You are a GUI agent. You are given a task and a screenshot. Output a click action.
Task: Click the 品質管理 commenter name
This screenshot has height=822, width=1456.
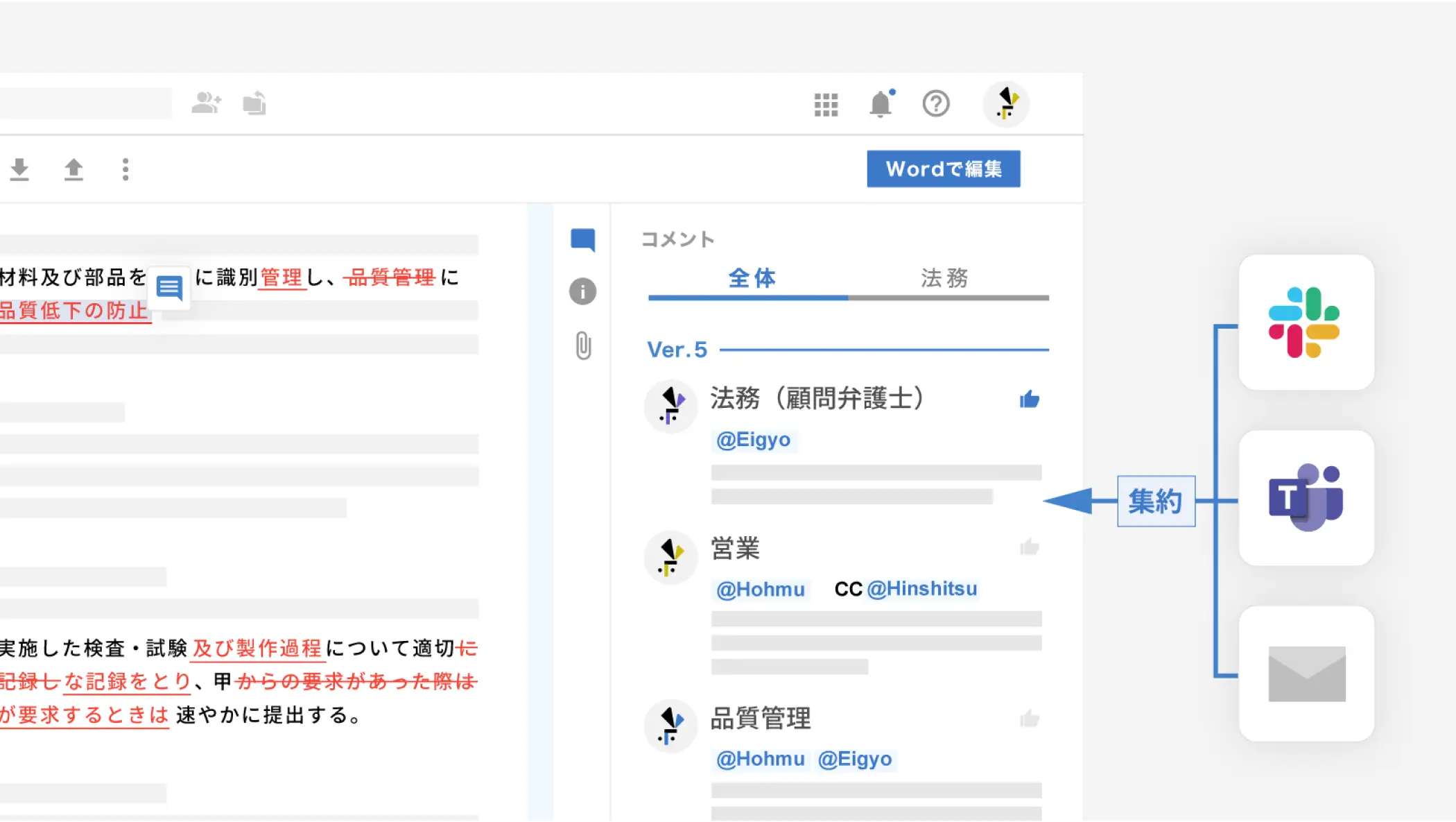[761, 719]
